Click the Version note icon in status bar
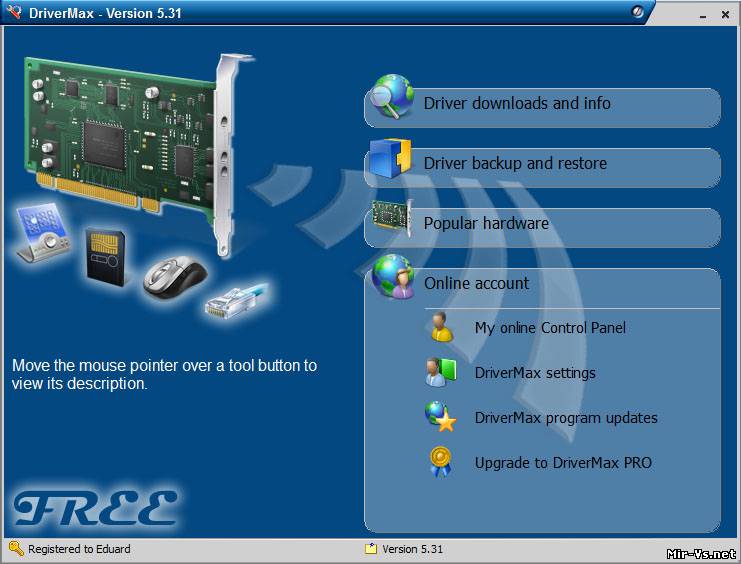741x564 pixels. click(x=371, y=549)
